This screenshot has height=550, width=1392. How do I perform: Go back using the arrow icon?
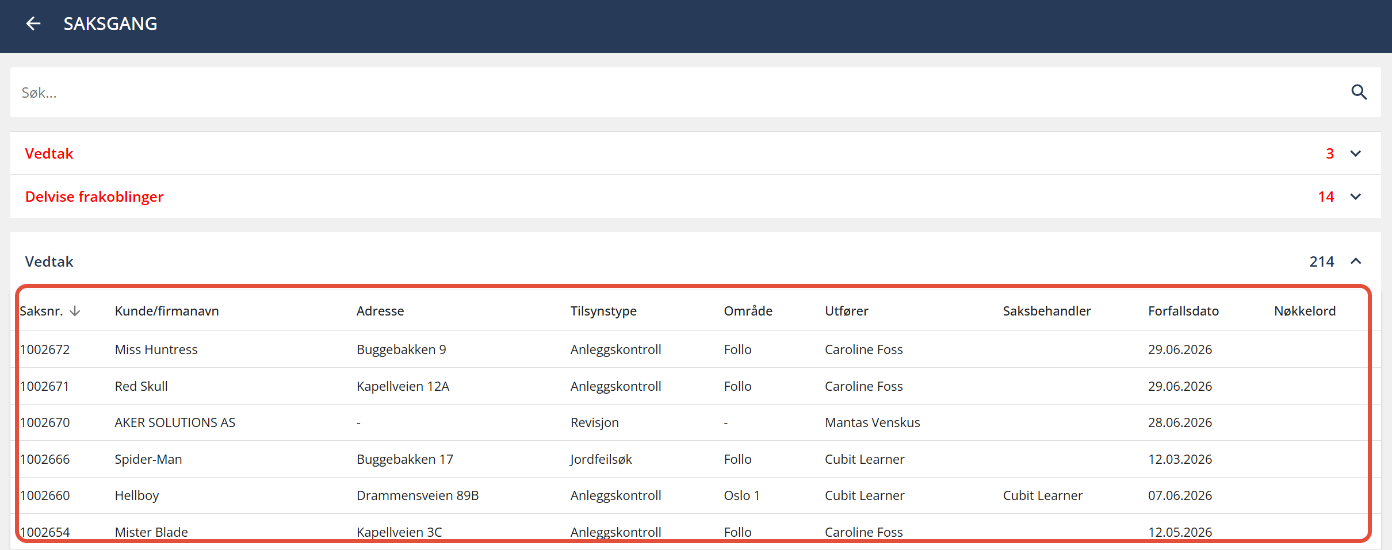point(33,23)
